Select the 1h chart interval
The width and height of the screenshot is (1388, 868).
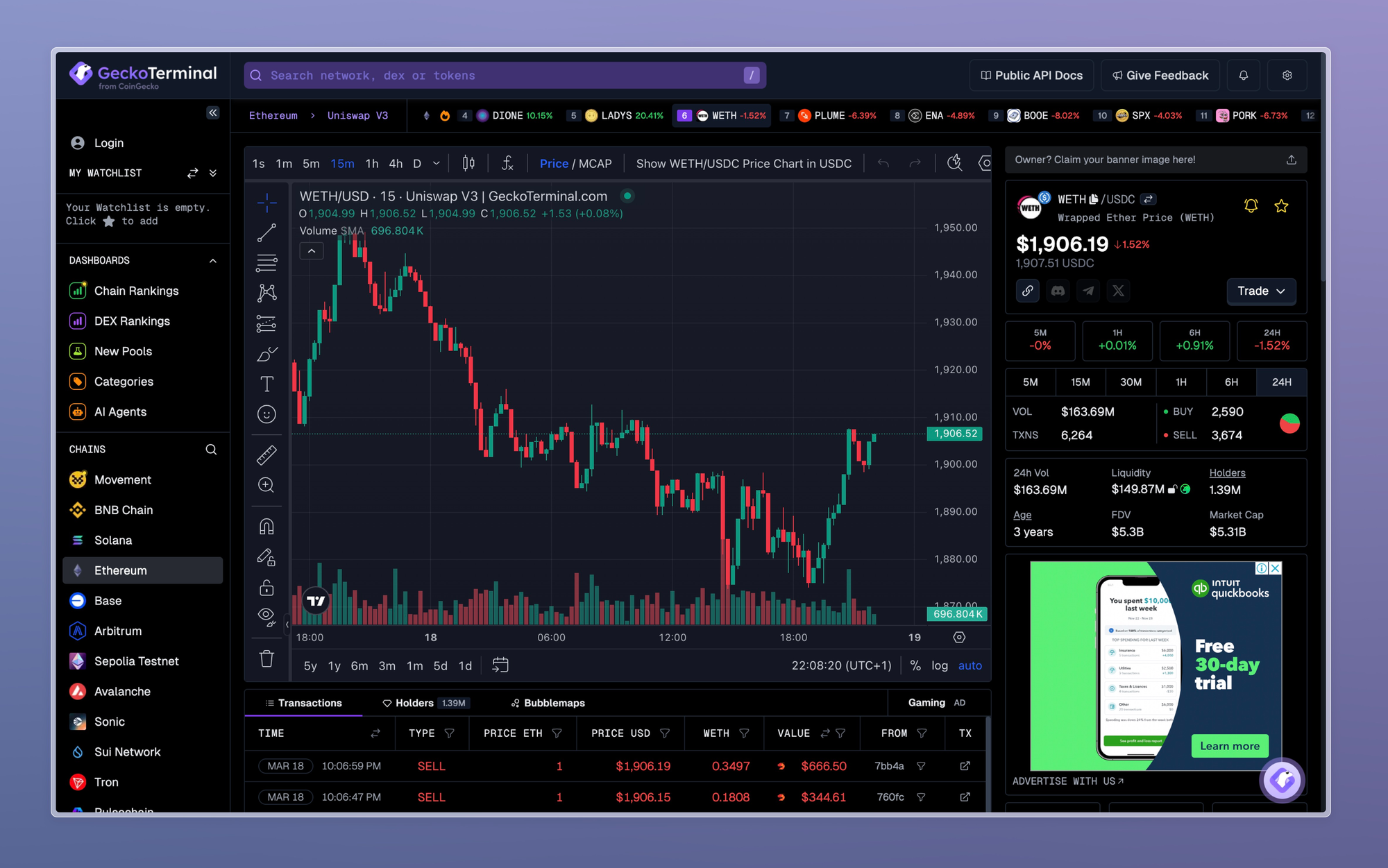tap(372, 164)
